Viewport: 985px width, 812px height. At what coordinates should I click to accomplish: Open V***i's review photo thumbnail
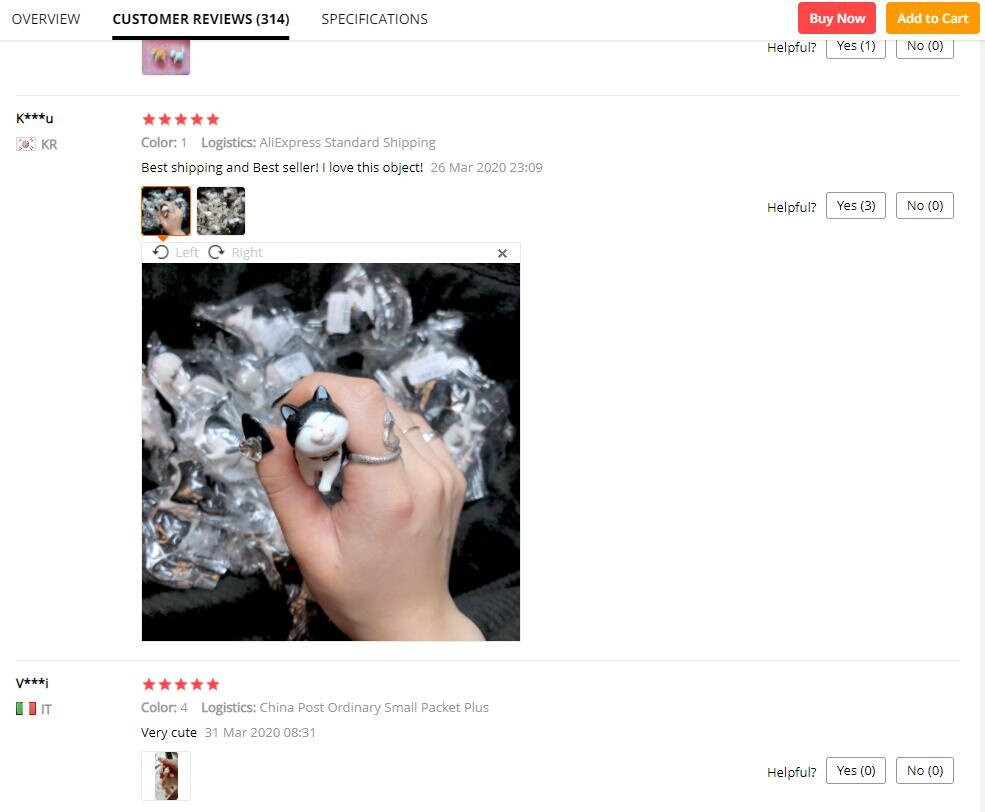(x=166, y=776)
